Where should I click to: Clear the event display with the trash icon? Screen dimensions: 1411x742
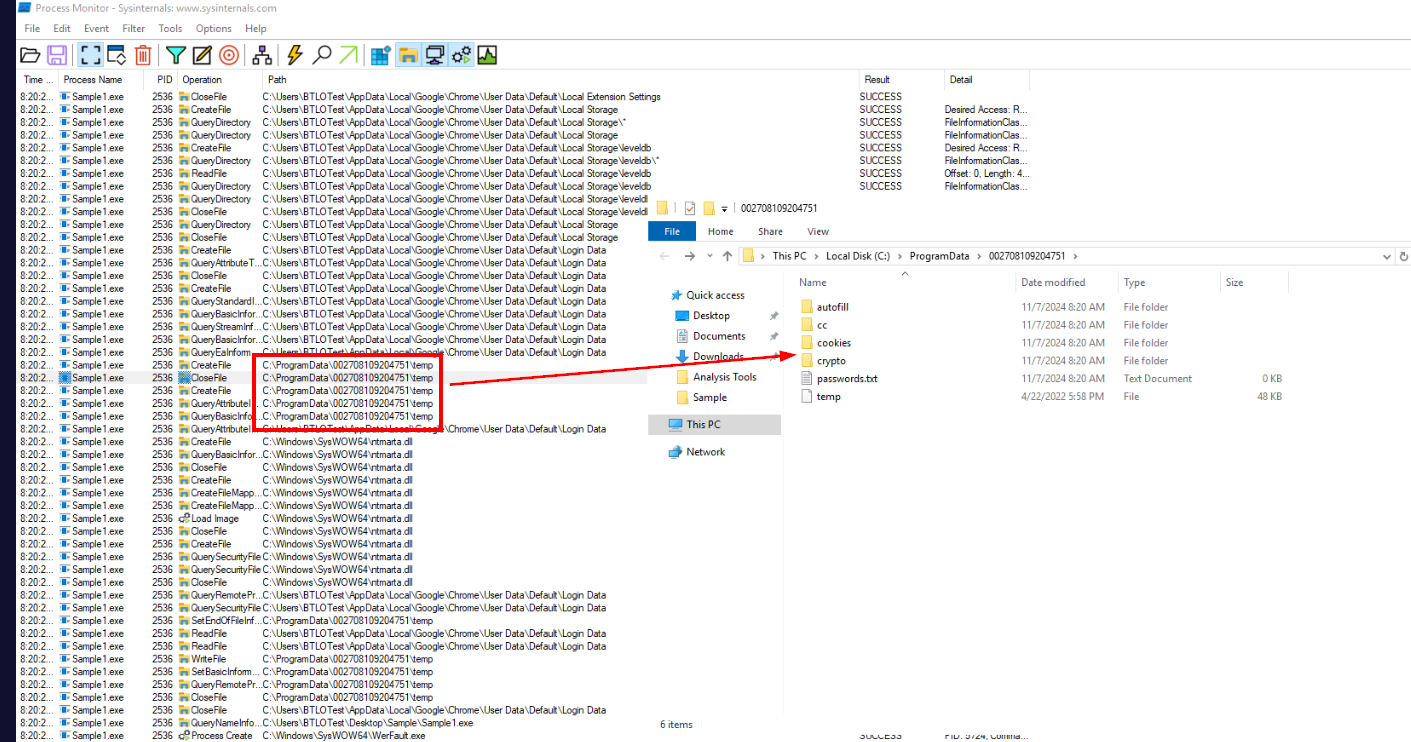(143, 55)
